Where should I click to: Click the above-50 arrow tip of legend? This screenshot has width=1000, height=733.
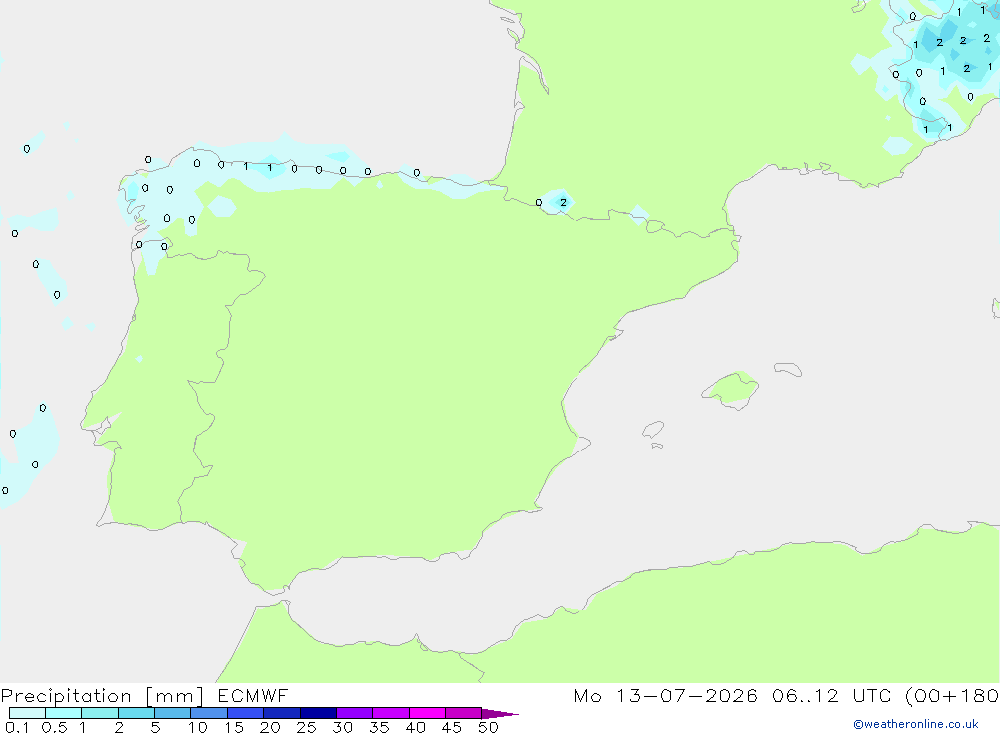[x=500, y=714]
